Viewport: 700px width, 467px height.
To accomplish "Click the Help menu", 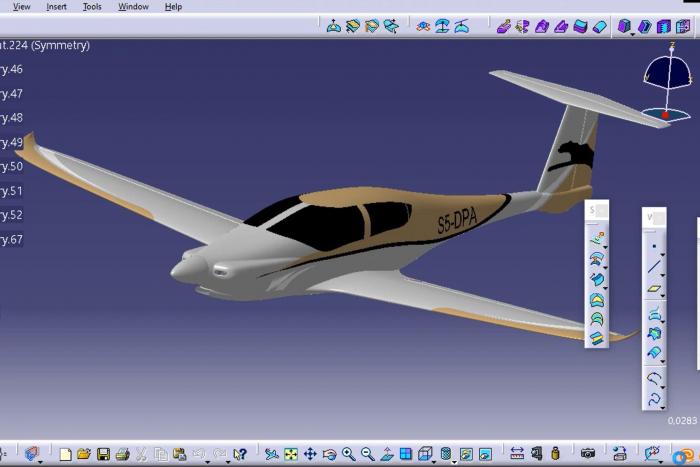I will tap(173, 7).
